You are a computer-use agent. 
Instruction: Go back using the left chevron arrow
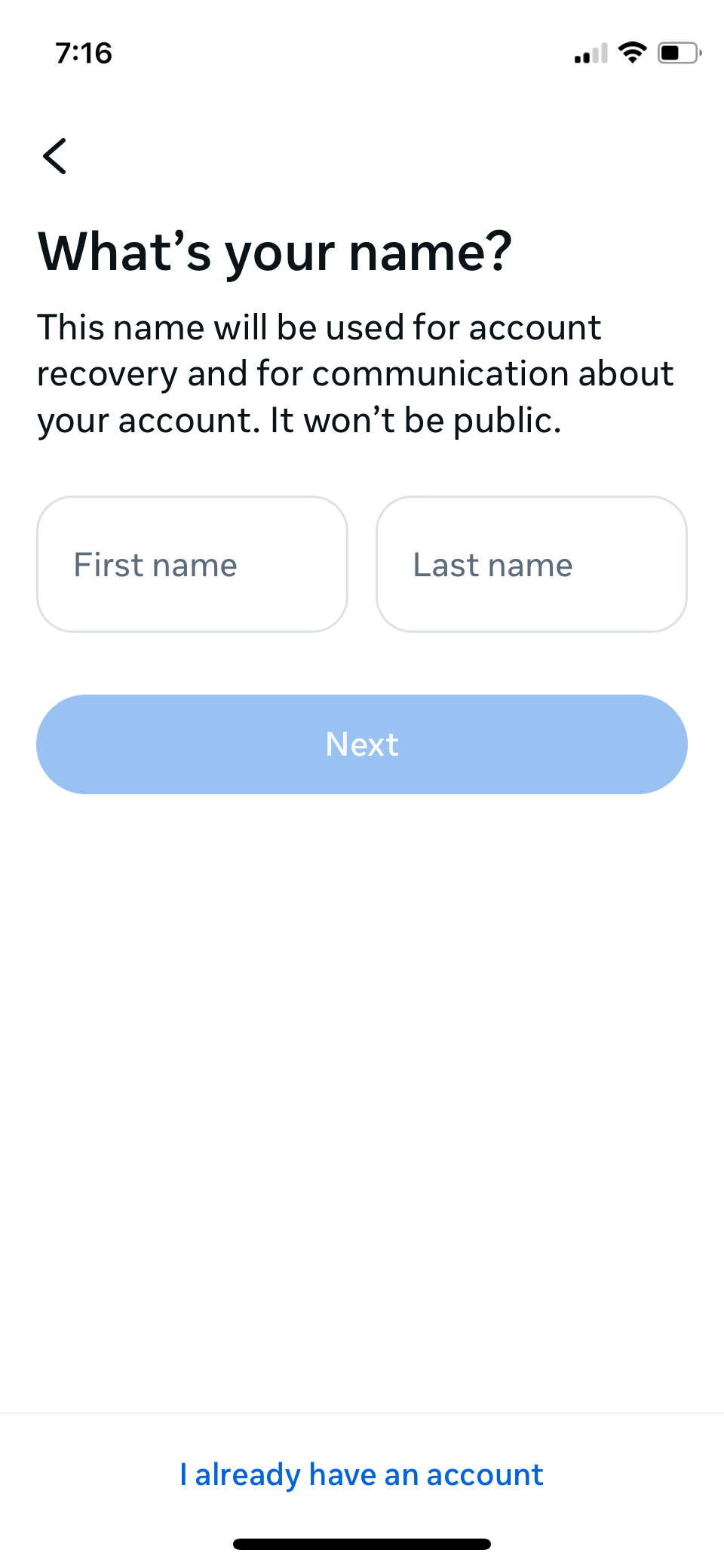point(55,156)
